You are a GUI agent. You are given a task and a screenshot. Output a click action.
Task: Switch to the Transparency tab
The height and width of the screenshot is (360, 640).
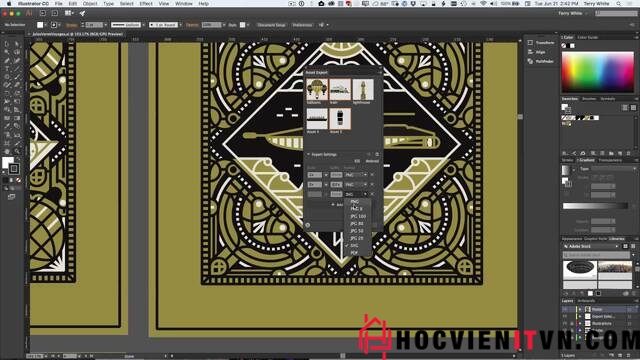[x=610, y=160]
